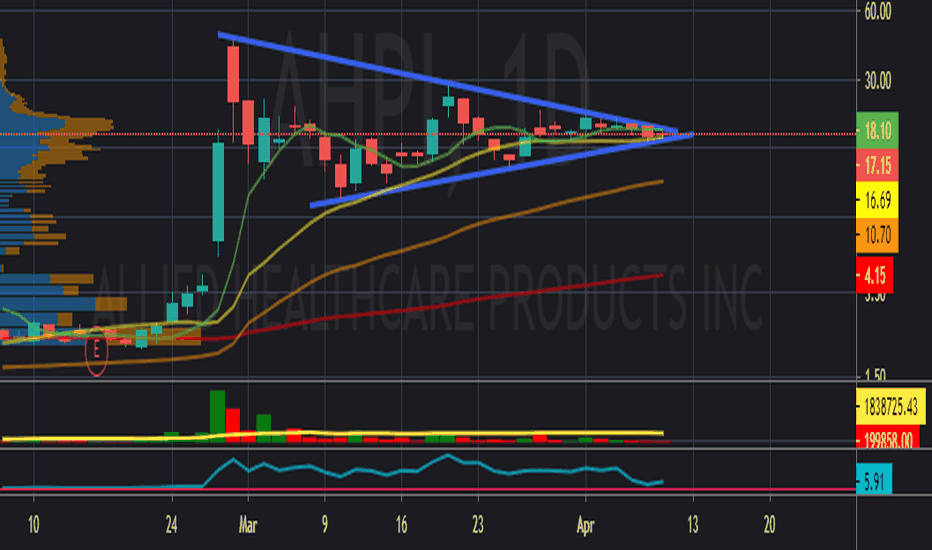
Task: Click the tall red volume bar
Action: tap(232, 425)
